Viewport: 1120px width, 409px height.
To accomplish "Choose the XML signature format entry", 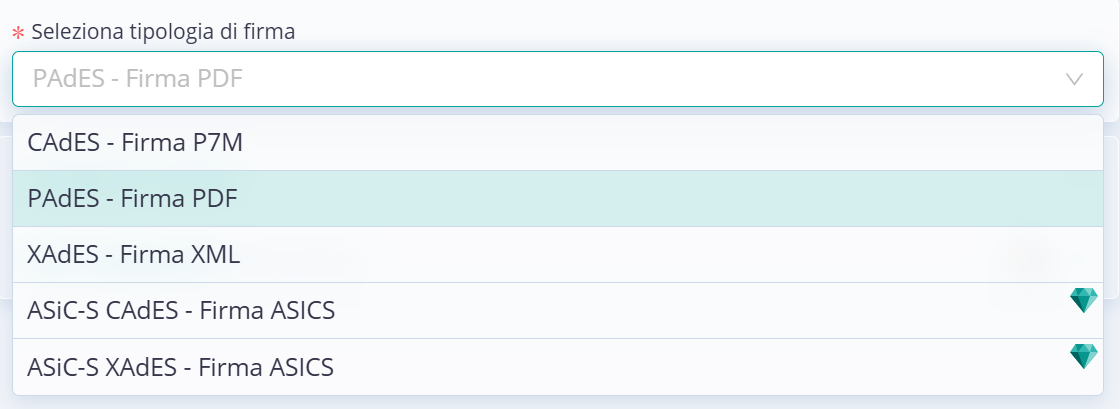I will click(x=558, y=254).
